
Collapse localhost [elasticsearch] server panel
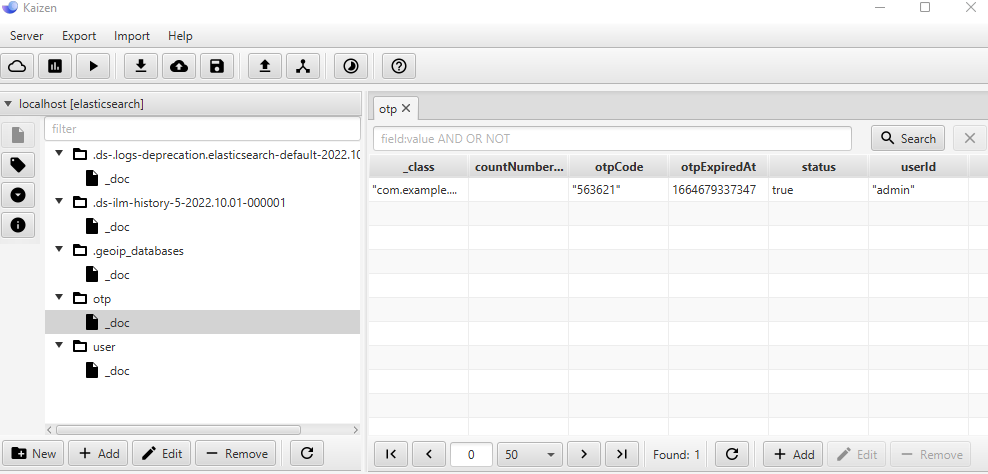click(x=8, y=104)
